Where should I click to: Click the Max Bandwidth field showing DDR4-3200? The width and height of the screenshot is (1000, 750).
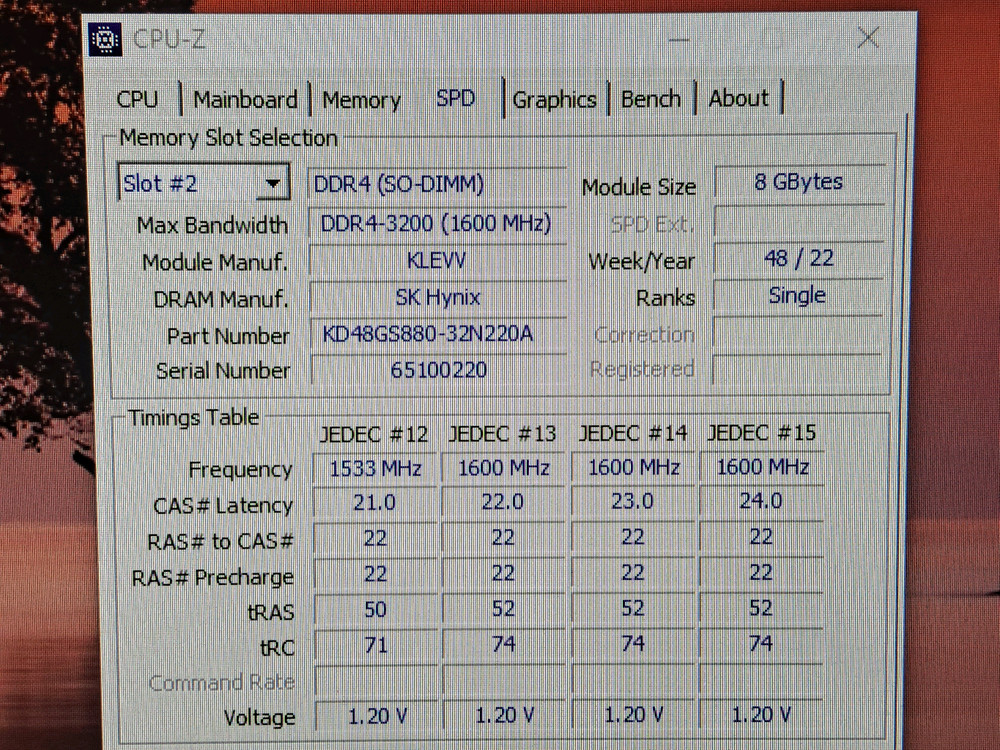tap(437, 223)
